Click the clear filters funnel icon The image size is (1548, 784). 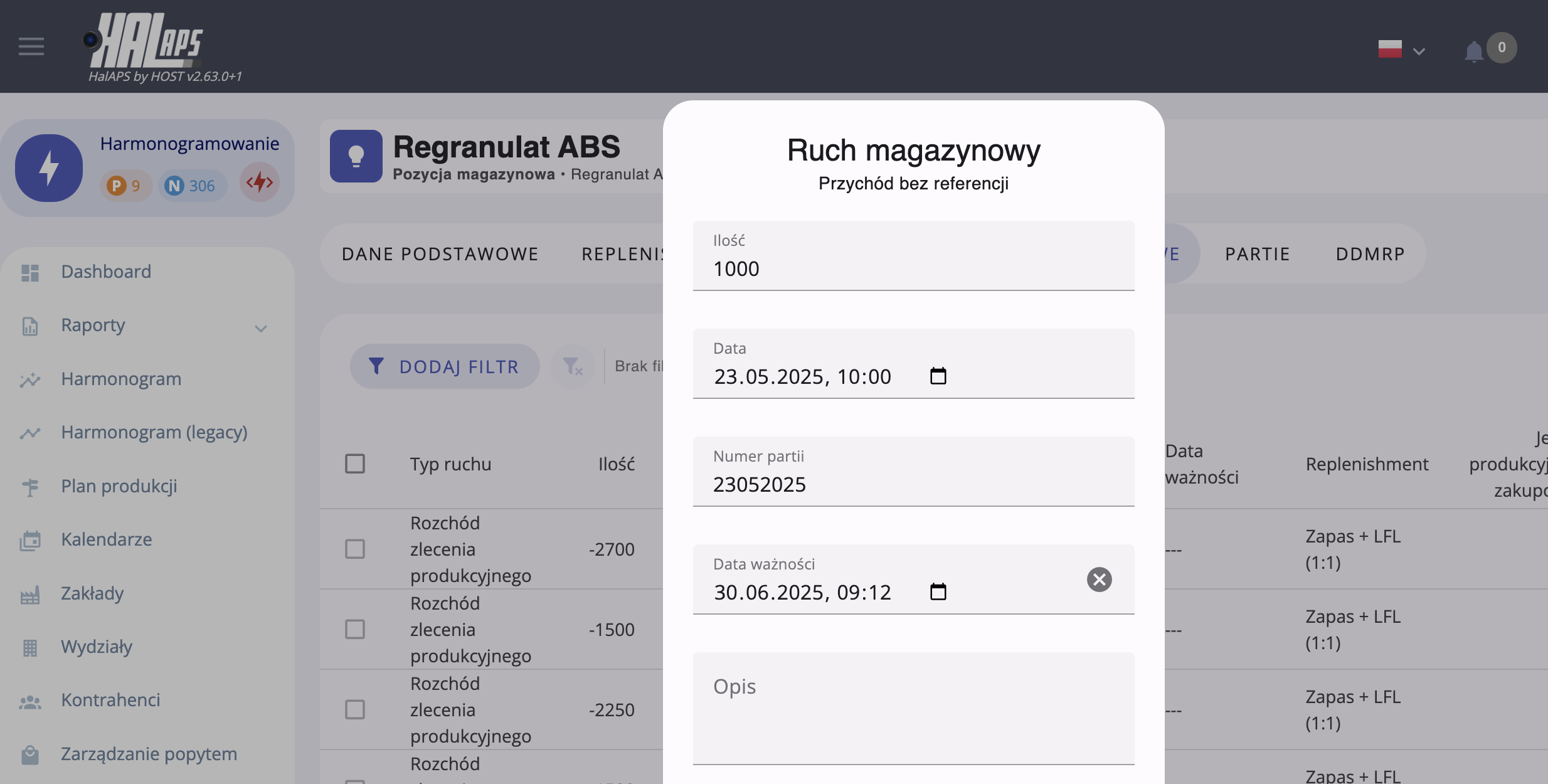pyautogui.click(x=572, y=366)
